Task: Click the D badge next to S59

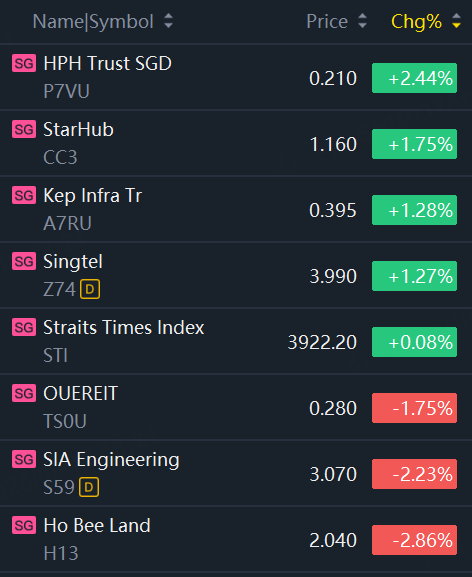Action: pyautogui.click(x=89, y=487)
